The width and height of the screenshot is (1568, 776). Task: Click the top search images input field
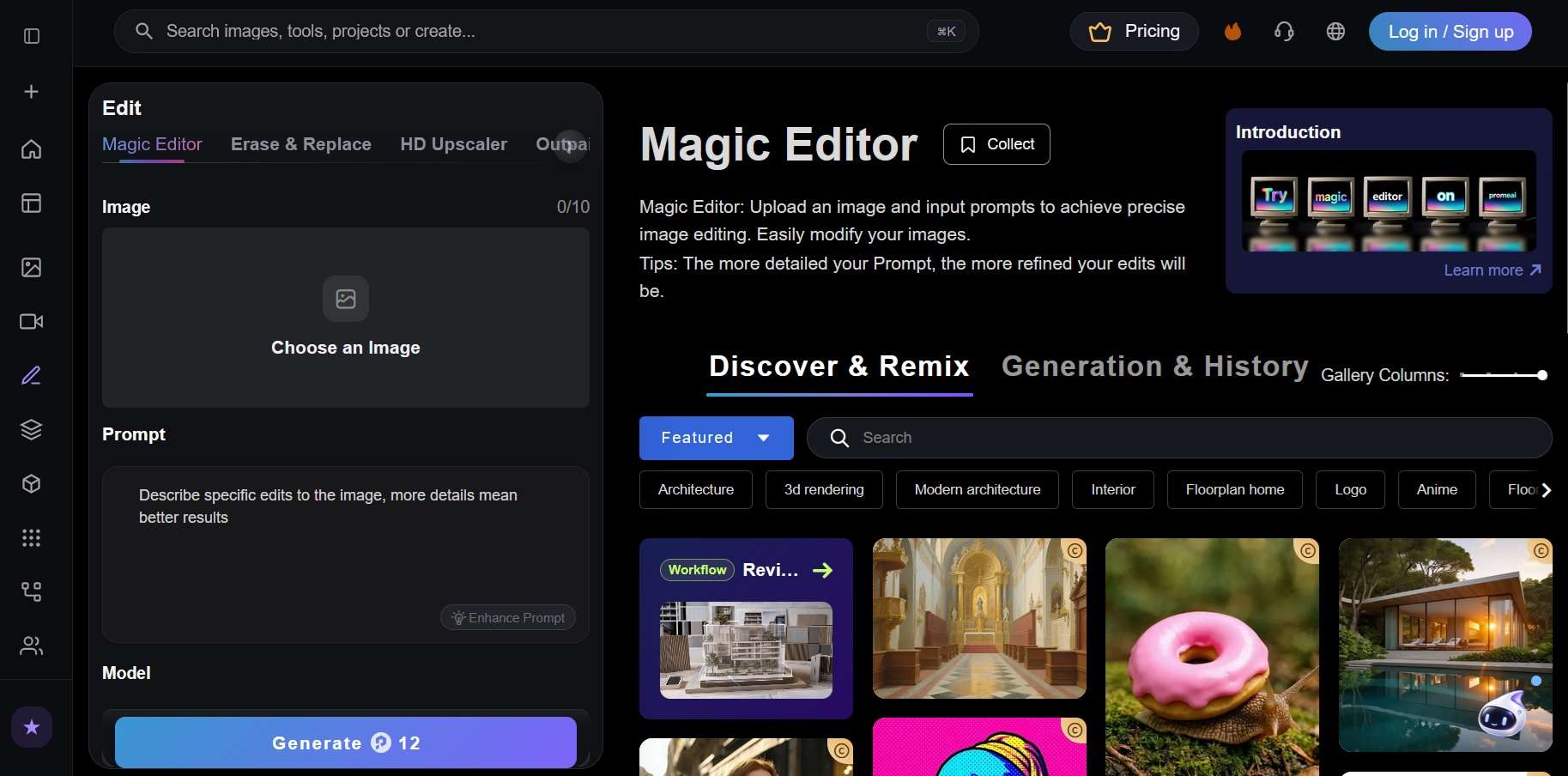tap(547, 32)
